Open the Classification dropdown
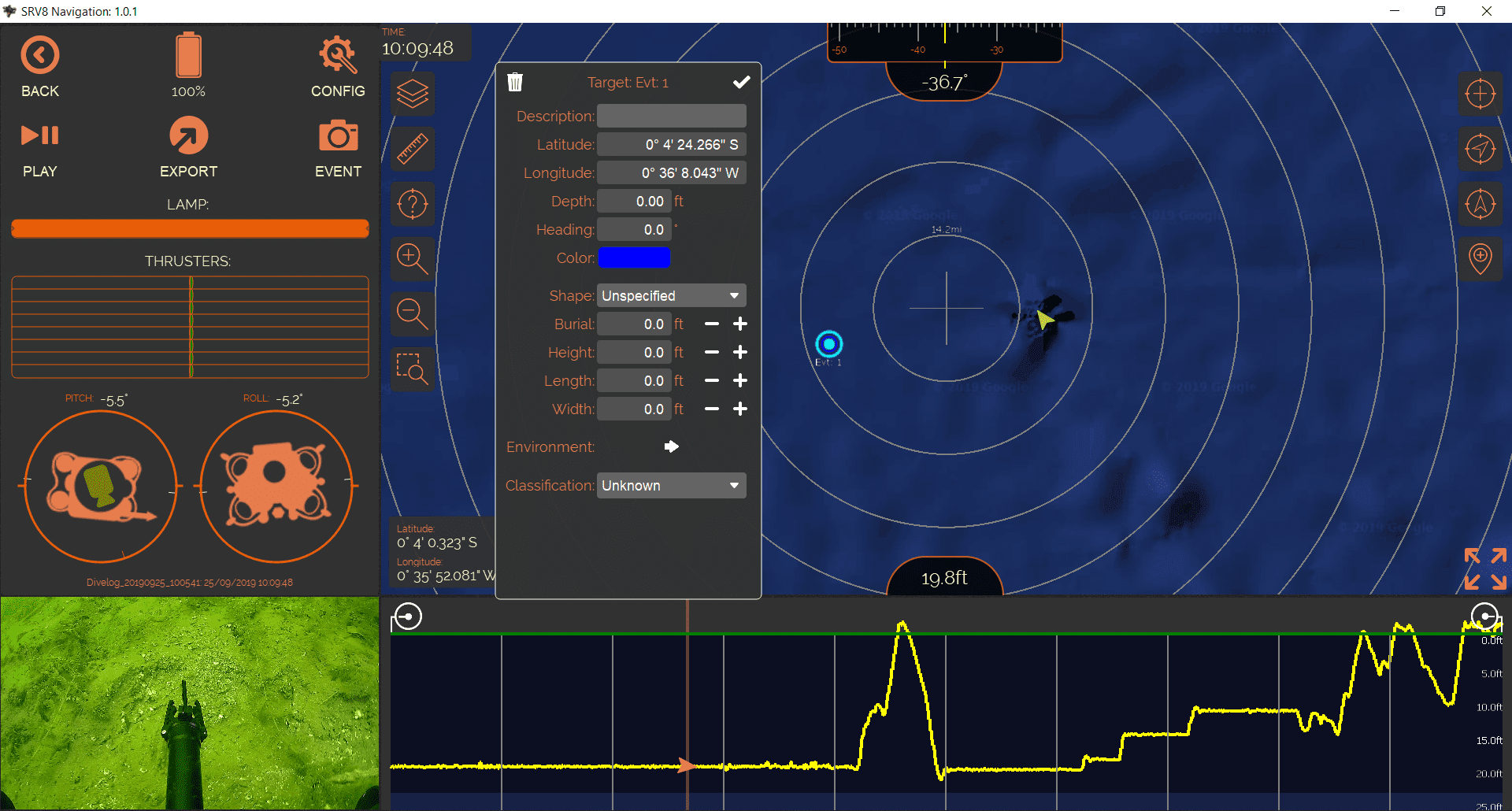This screenshot has height=811, width=1512. [671, 485]
